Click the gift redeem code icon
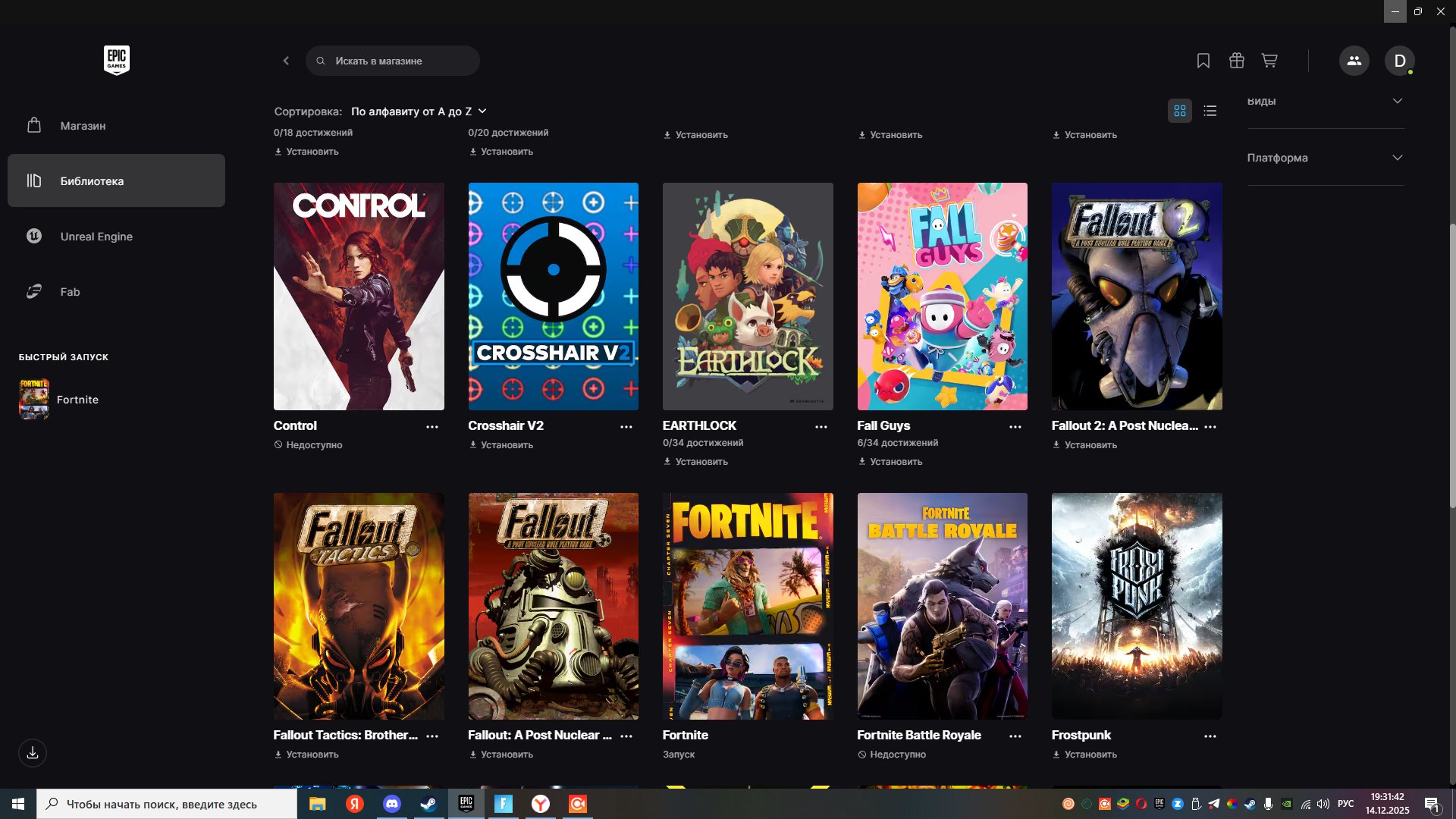1456x819 pixels. pyautogui.click(x=1235, y=60)
